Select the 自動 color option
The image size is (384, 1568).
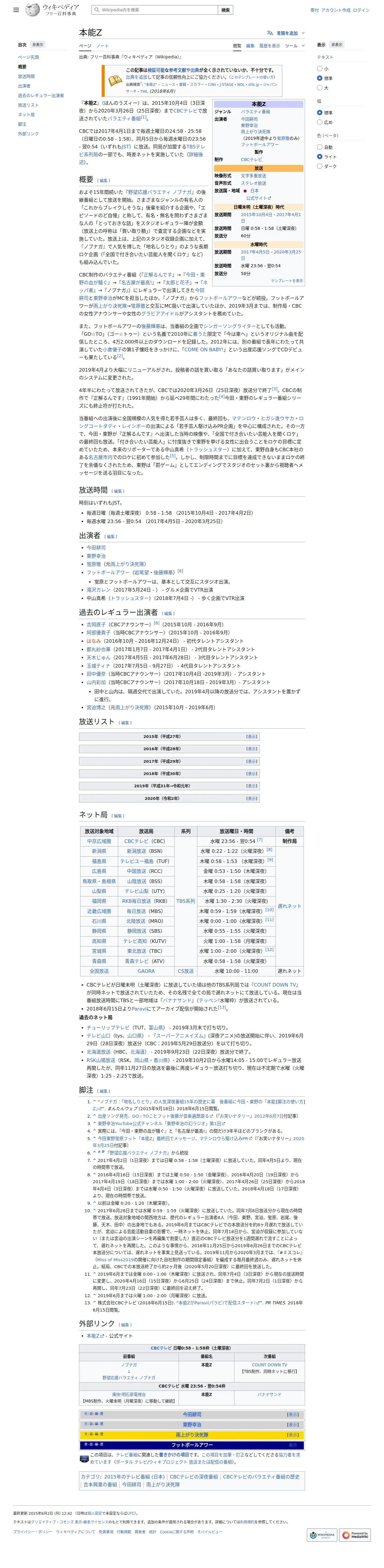pos(319,147)
